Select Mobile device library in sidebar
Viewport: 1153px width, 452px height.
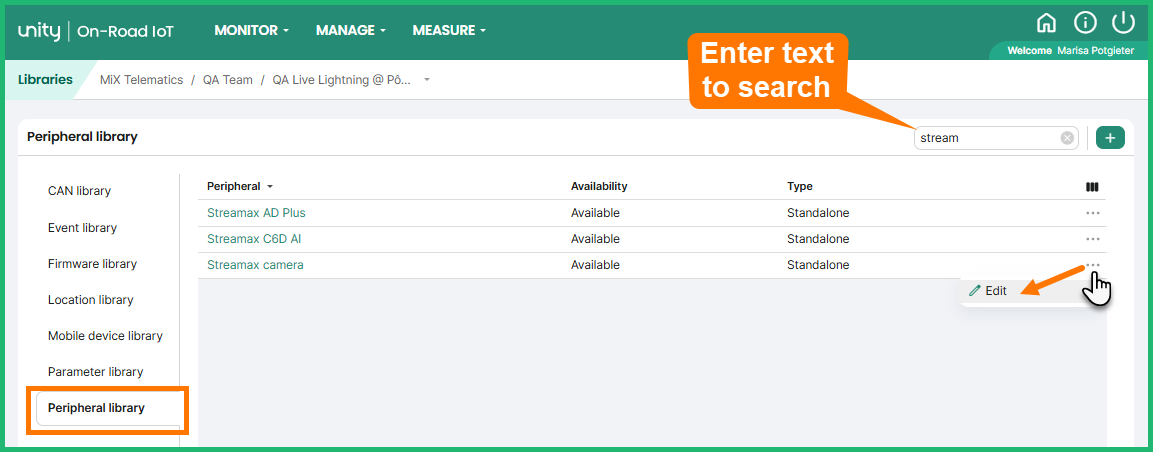pyautogui.click(x=105, y=336)
